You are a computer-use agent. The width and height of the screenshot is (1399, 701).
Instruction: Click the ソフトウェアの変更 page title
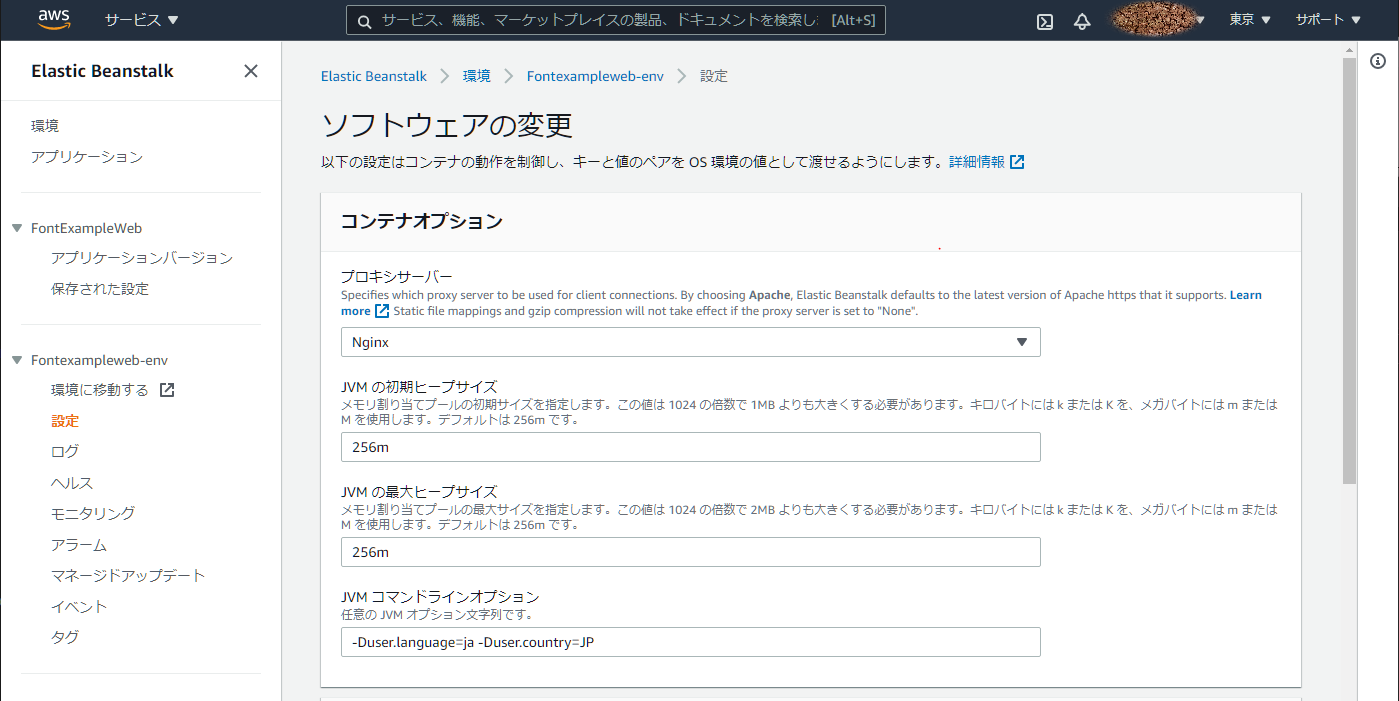447,126
